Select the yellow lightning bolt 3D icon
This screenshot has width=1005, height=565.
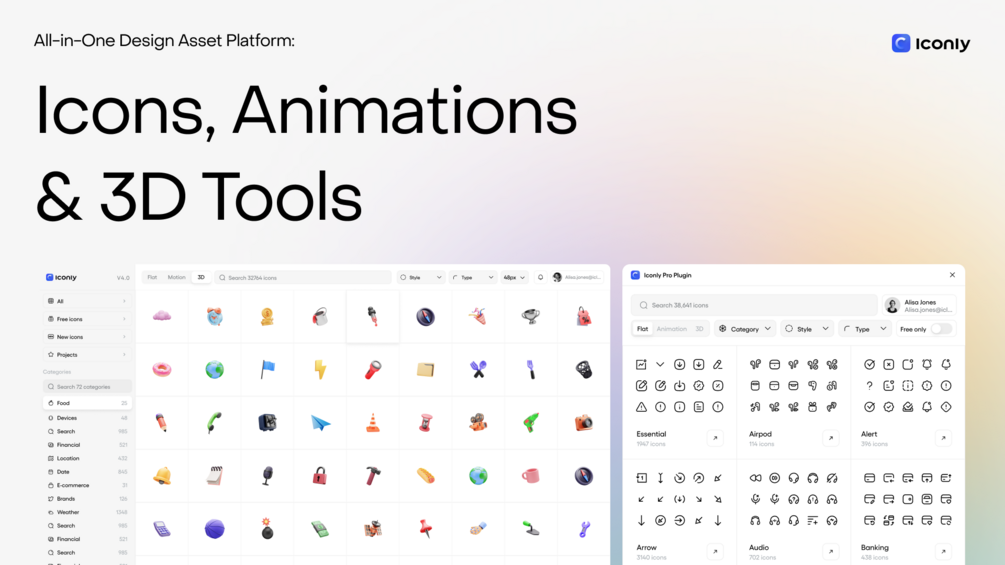pyautogui.click(x=320, y=370)
